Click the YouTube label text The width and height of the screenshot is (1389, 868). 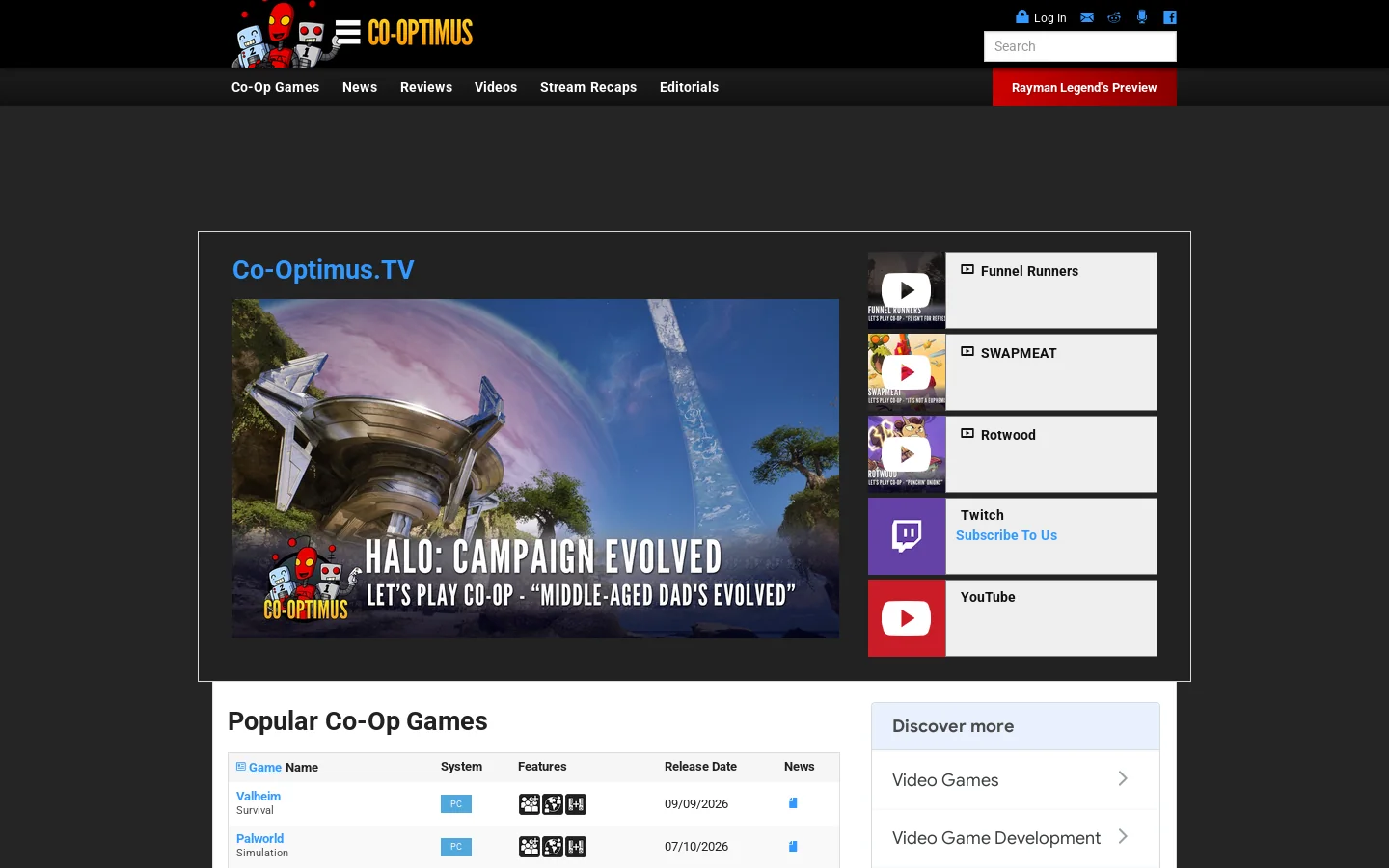988,597
